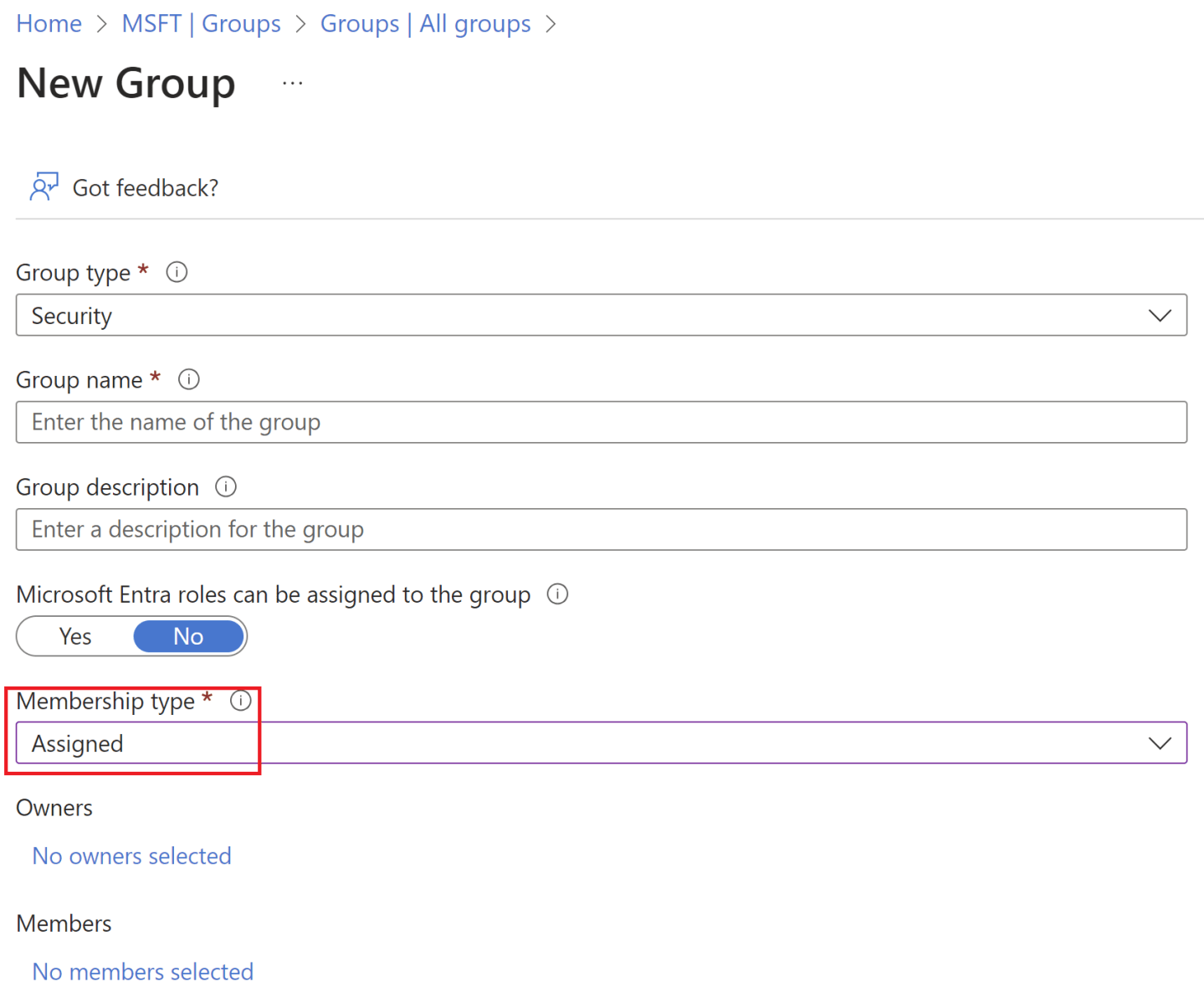Click the Group name info icon

(188, 379)
